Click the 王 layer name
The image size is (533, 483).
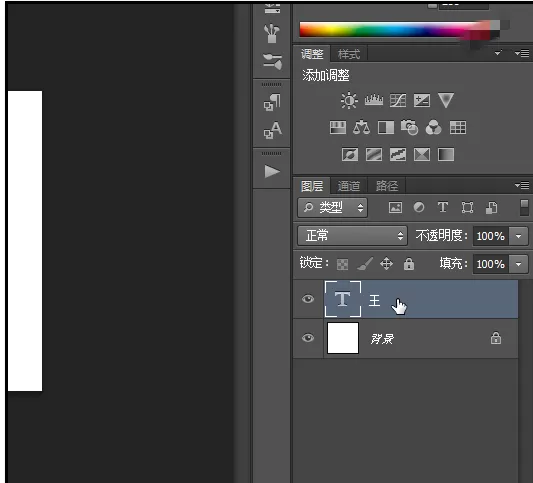[x=375, y=300]
